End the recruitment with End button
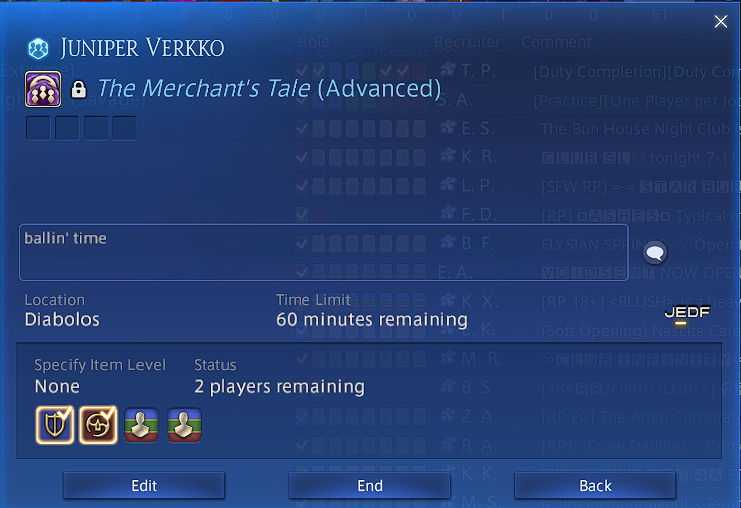 pos(370,486)
